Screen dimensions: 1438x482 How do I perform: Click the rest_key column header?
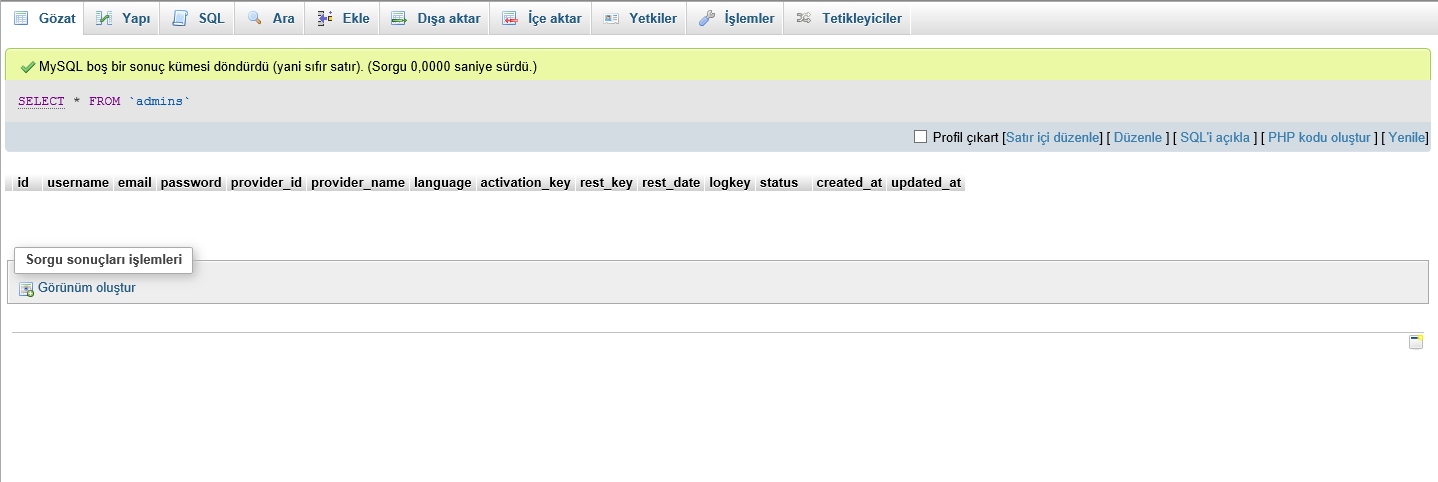pos(606,183)
